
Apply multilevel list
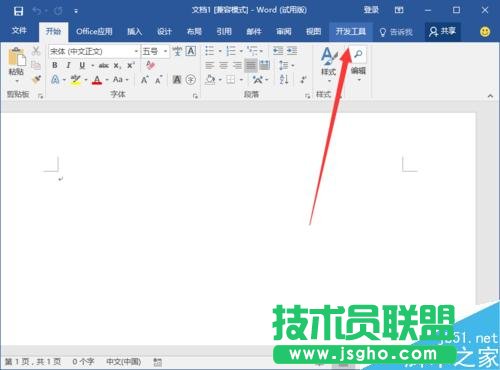(x=252, y=51)
